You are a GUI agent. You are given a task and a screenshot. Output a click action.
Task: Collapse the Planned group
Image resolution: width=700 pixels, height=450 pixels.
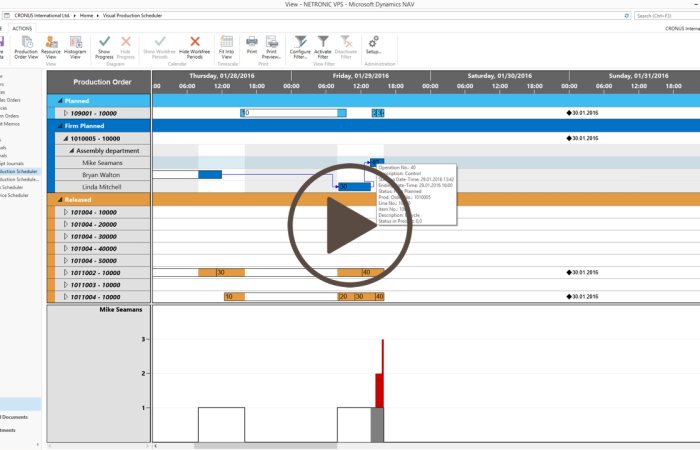[60, 101]
